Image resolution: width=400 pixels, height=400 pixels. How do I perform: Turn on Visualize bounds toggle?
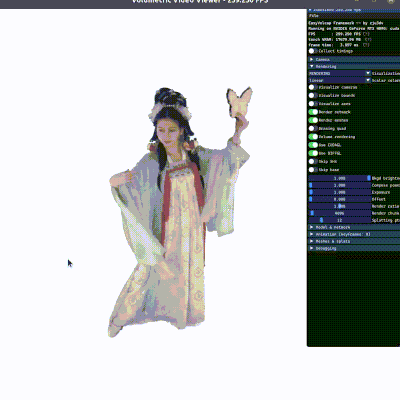pyautogui.click(x=313, y=95)
